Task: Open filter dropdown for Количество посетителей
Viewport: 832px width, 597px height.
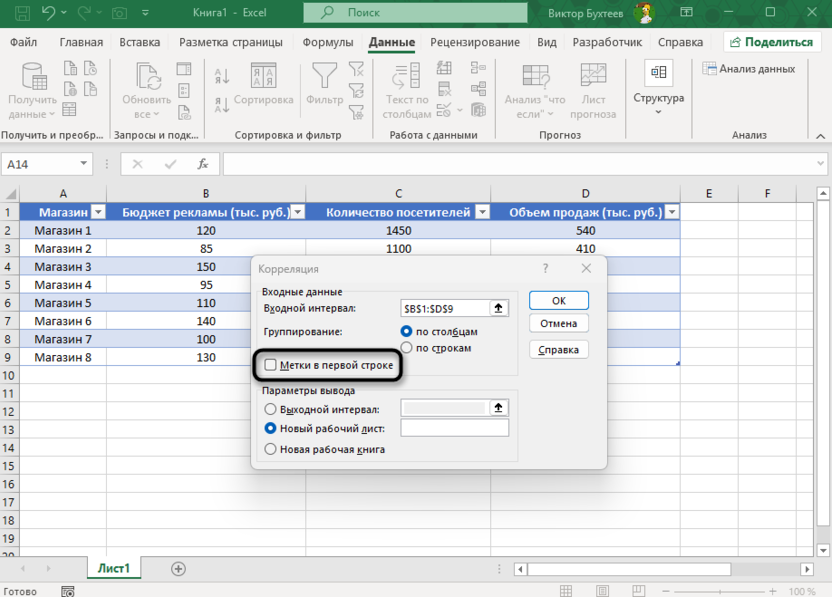Action: (x=482, y=212)
